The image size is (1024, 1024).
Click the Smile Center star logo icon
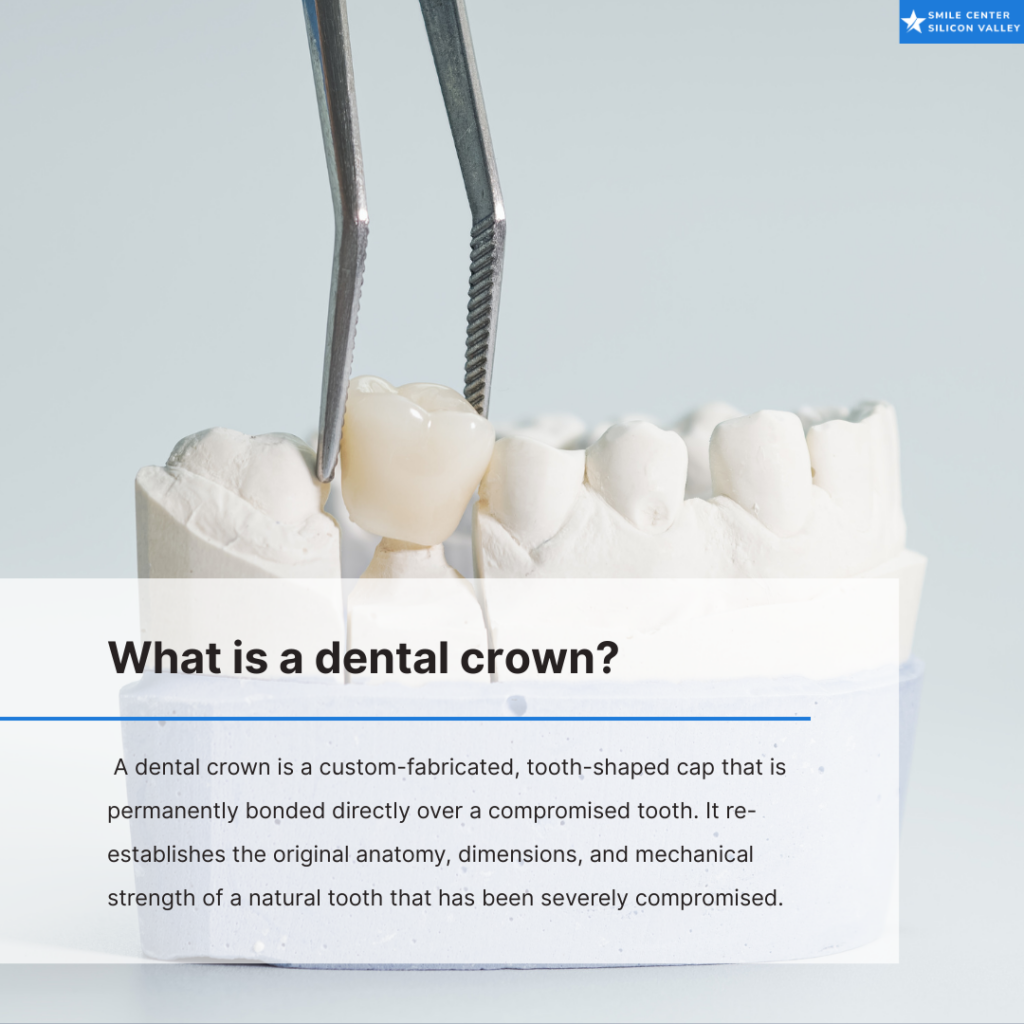913,22
